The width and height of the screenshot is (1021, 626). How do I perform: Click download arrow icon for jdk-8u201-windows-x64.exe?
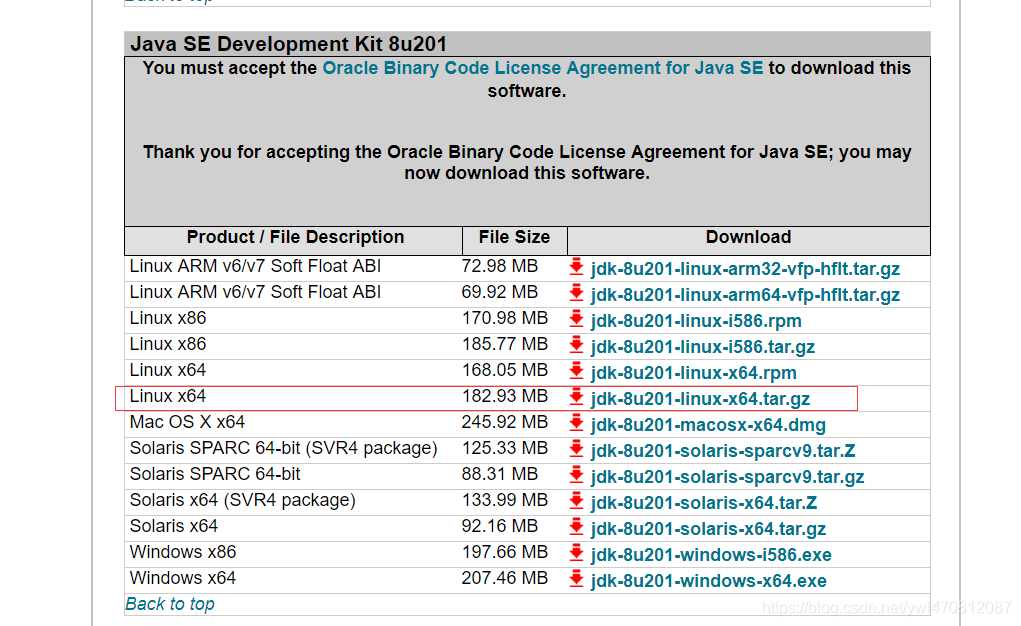pyautogui.click(x=576, y=580)
